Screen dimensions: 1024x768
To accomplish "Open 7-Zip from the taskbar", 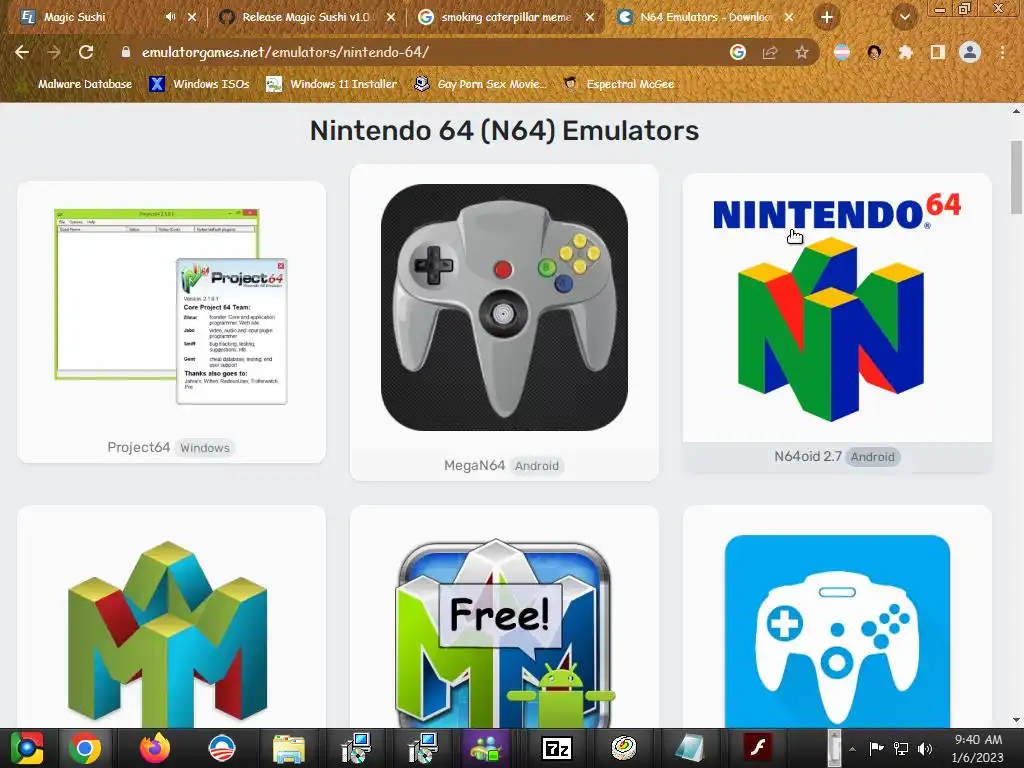I will tap(557, 748).
